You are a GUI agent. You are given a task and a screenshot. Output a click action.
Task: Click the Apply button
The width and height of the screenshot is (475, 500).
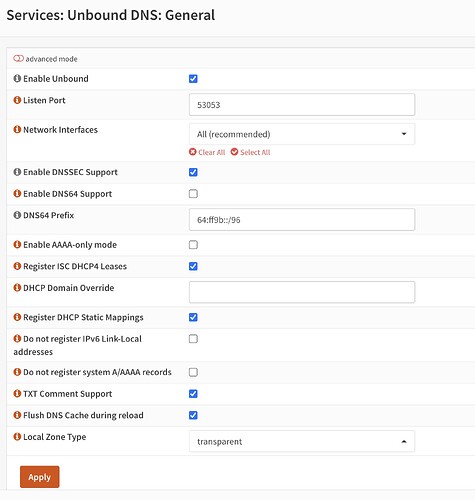pos(40,477)
